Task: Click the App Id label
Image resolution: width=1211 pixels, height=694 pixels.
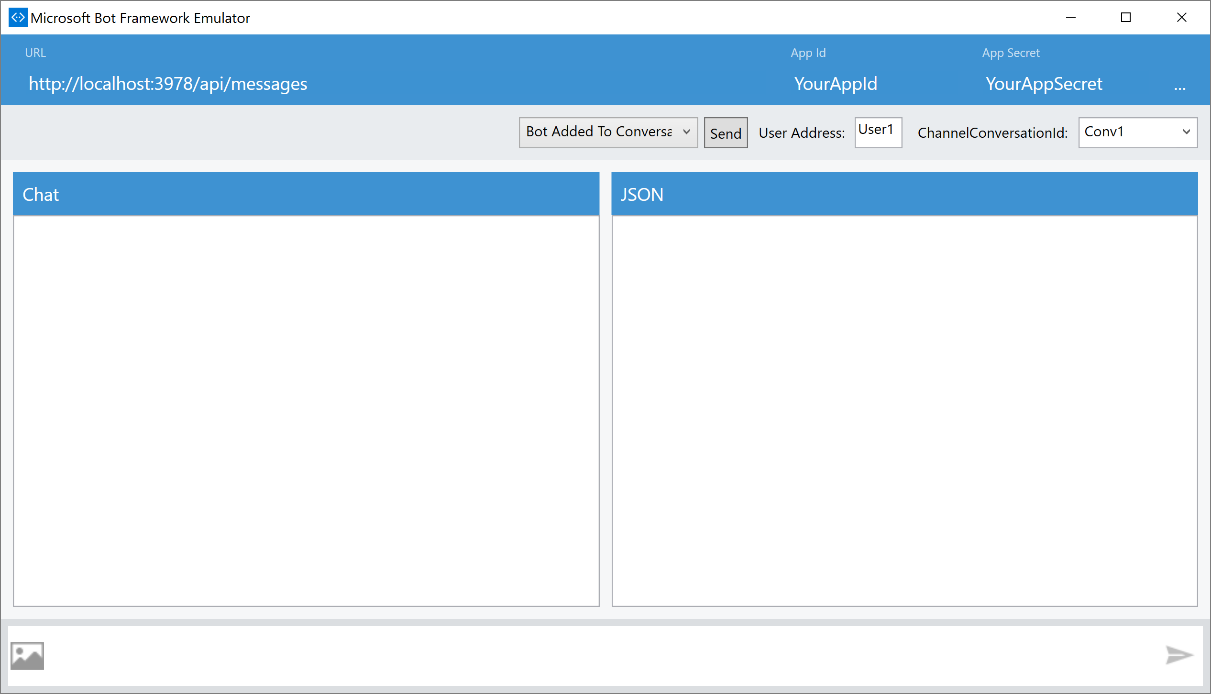Action: click(x=808, y=53)
